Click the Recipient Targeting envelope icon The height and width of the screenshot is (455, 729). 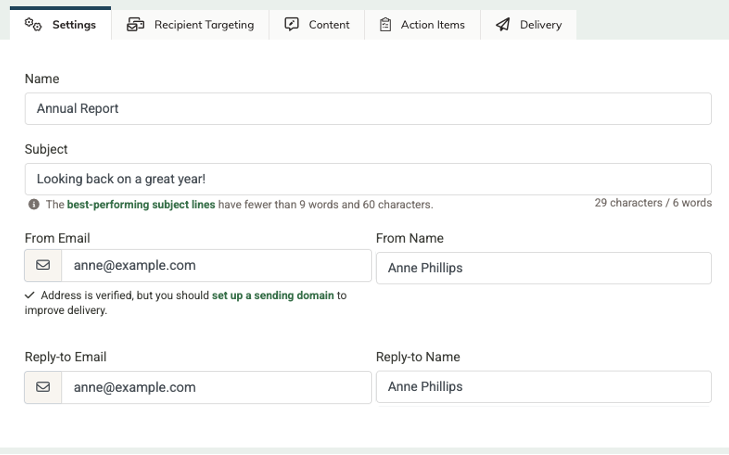click(x=136, y=25)
